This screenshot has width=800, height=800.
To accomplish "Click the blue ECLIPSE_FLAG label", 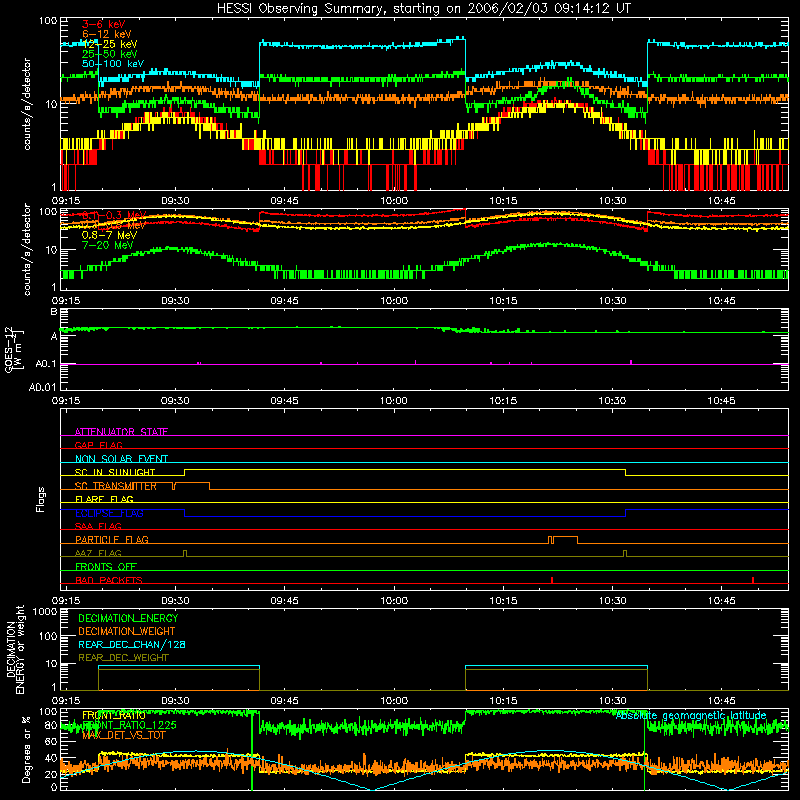I will tap(109, 513).
